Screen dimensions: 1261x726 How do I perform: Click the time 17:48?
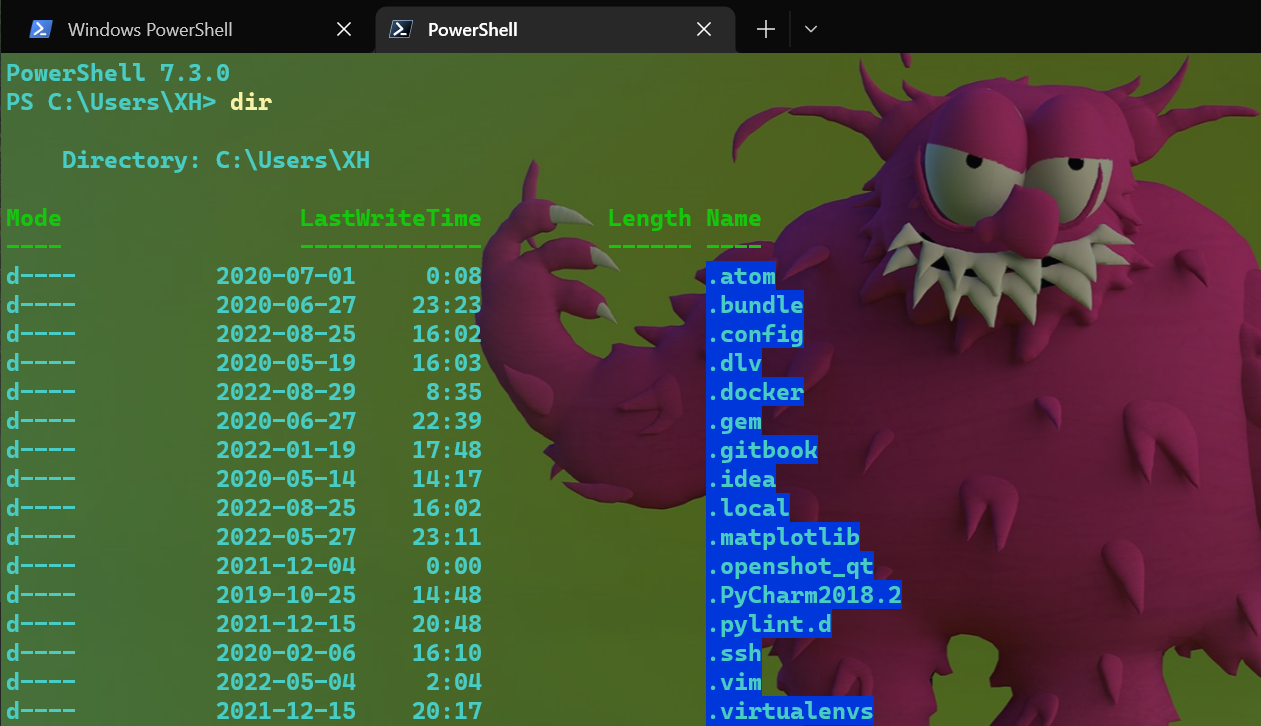(x=447, y=450)
